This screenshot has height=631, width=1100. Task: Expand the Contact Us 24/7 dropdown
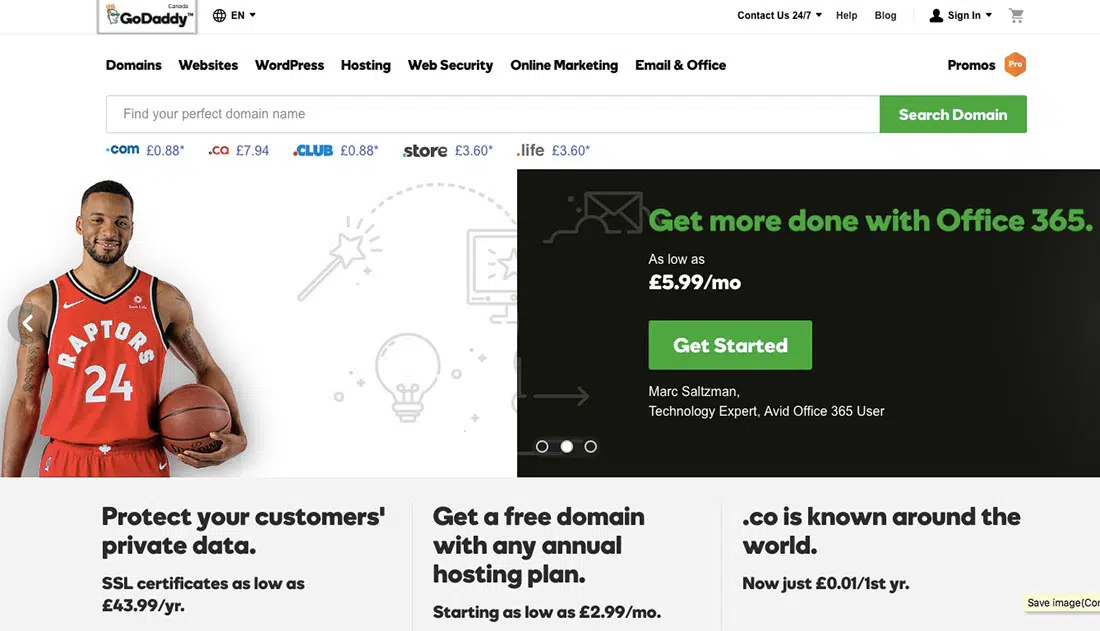point(819,15)
